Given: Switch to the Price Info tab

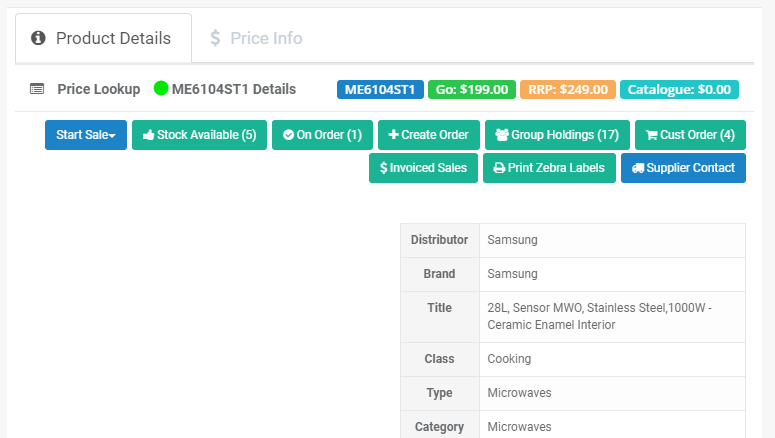Looking at the screenshot, I should click(x=256, y=38).
